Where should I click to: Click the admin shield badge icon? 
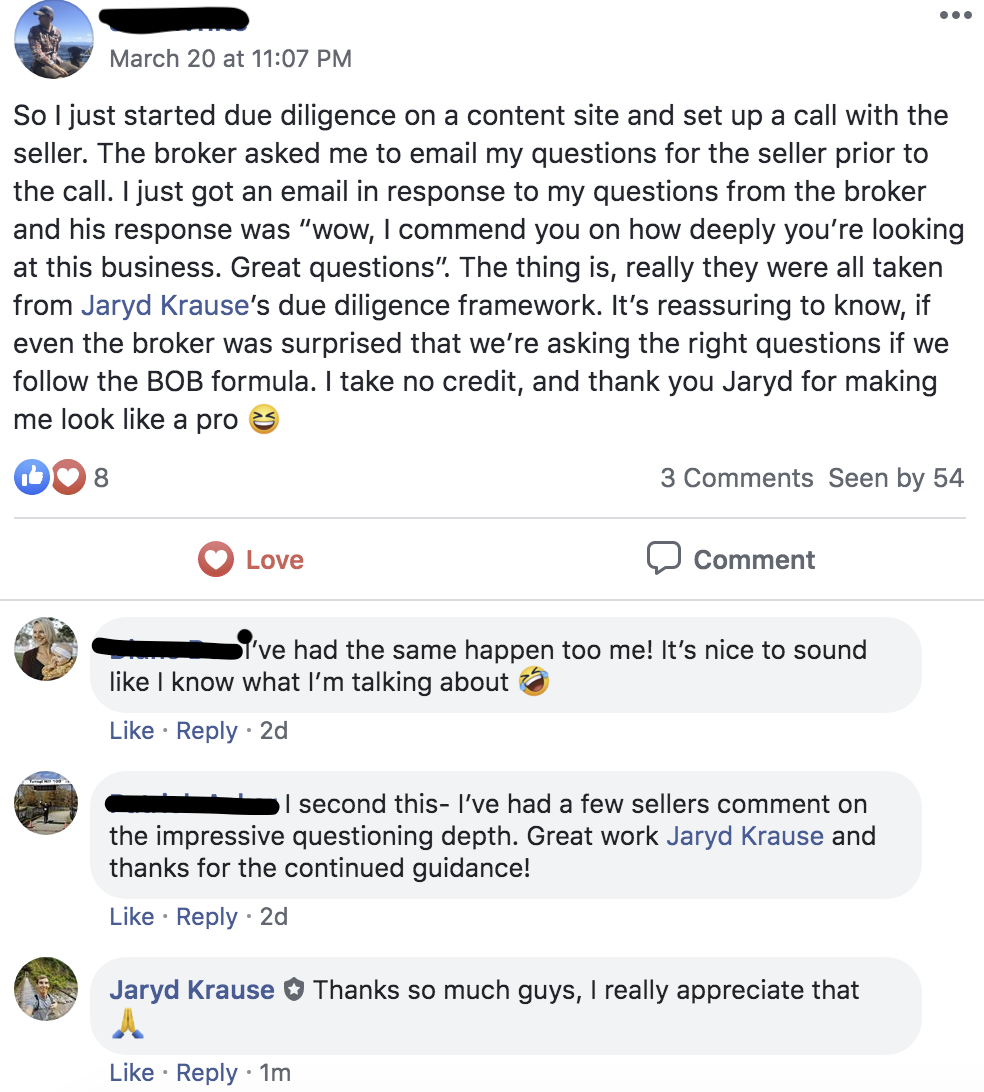point(293,991)
